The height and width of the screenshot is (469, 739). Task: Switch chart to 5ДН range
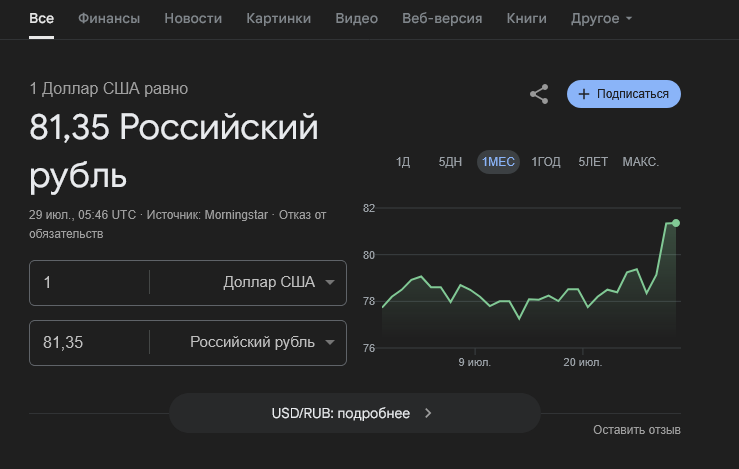450,162
